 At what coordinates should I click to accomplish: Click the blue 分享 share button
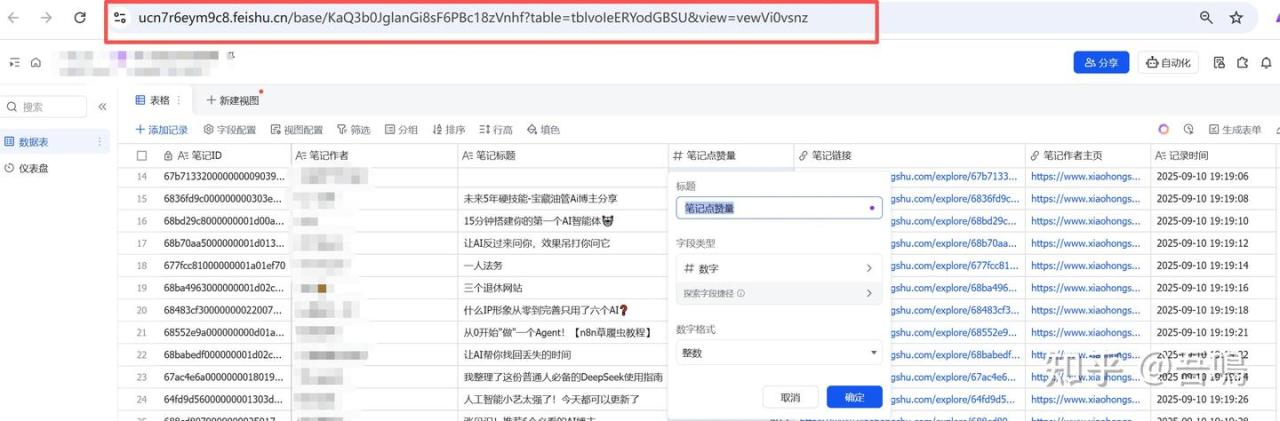pos(1101,62)
